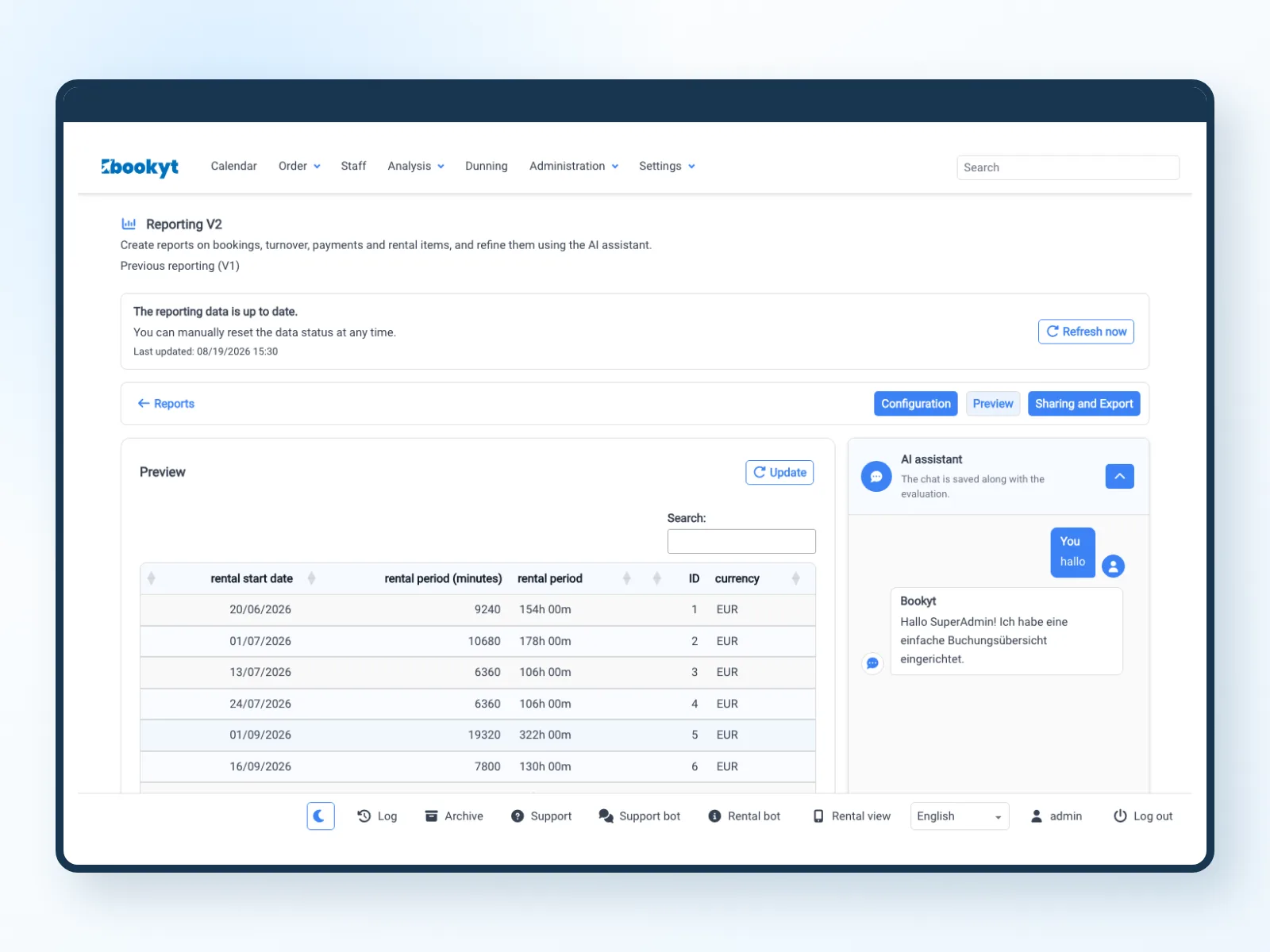Select the 19320 minutes cell
Viewport: 1270px width, 952px height.
484,735
